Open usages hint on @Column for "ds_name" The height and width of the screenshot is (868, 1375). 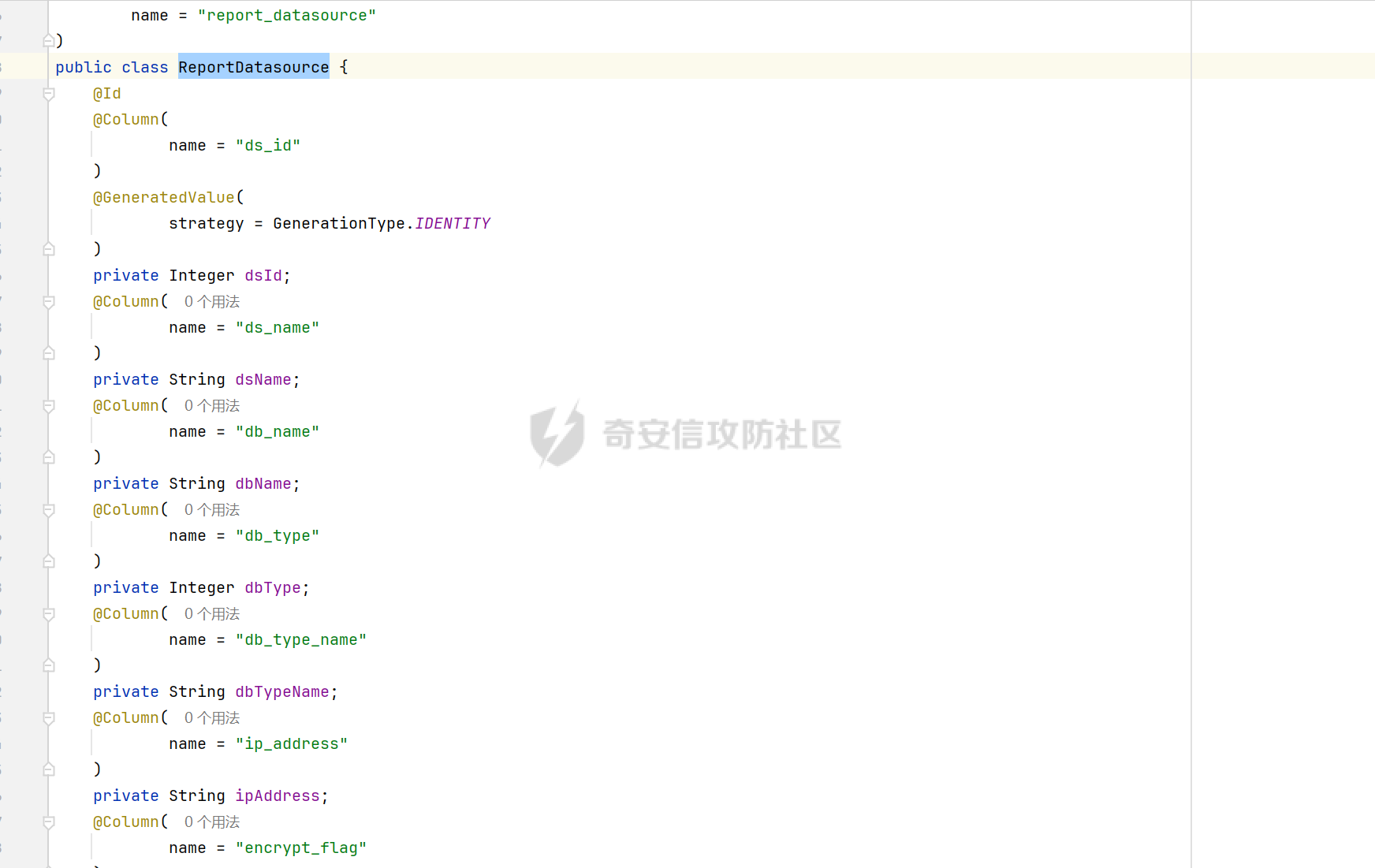(x=212, y=302)
